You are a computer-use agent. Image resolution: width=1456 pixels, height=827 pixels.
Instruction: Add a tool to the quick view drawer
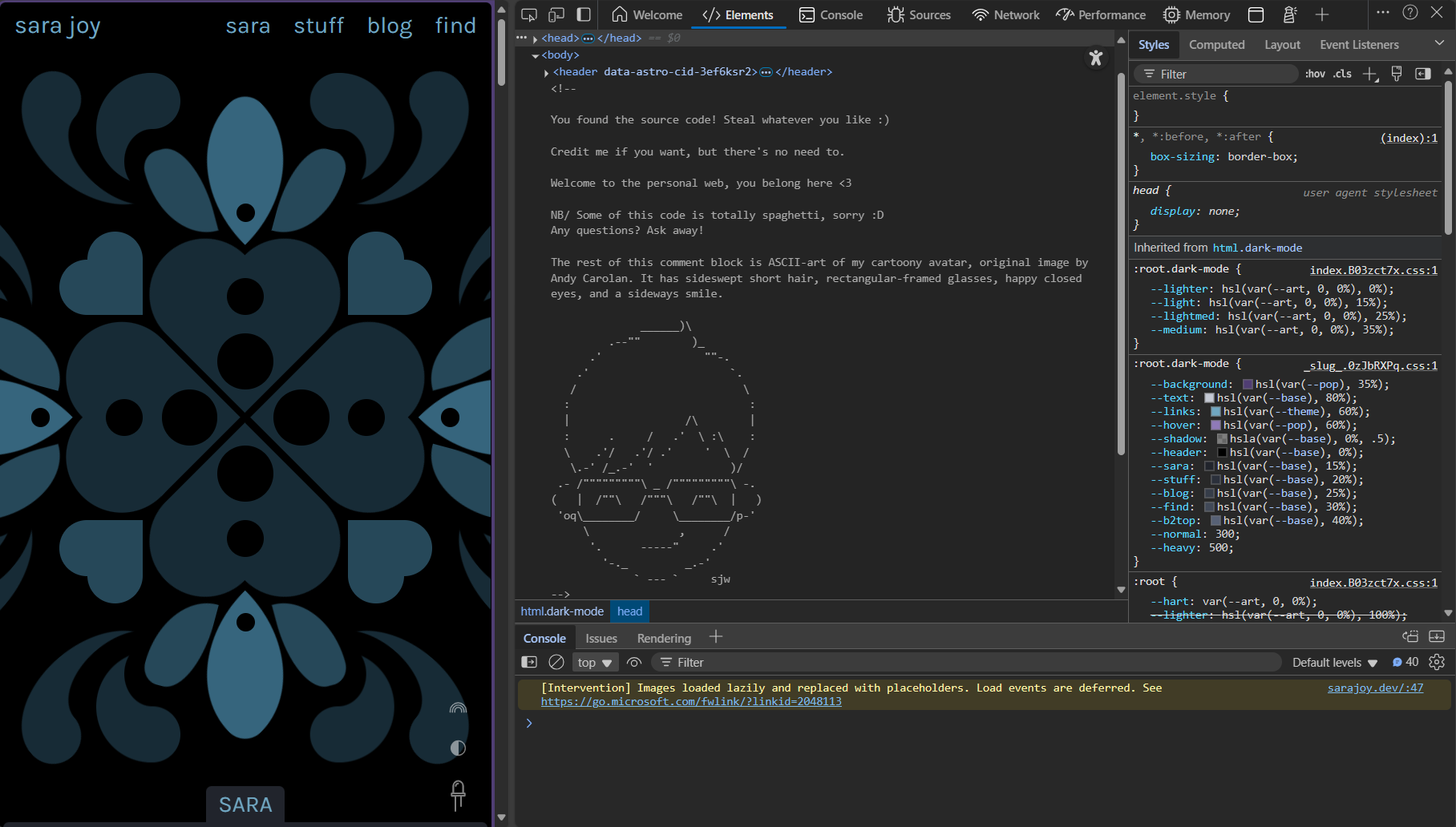tap(716, 637)
